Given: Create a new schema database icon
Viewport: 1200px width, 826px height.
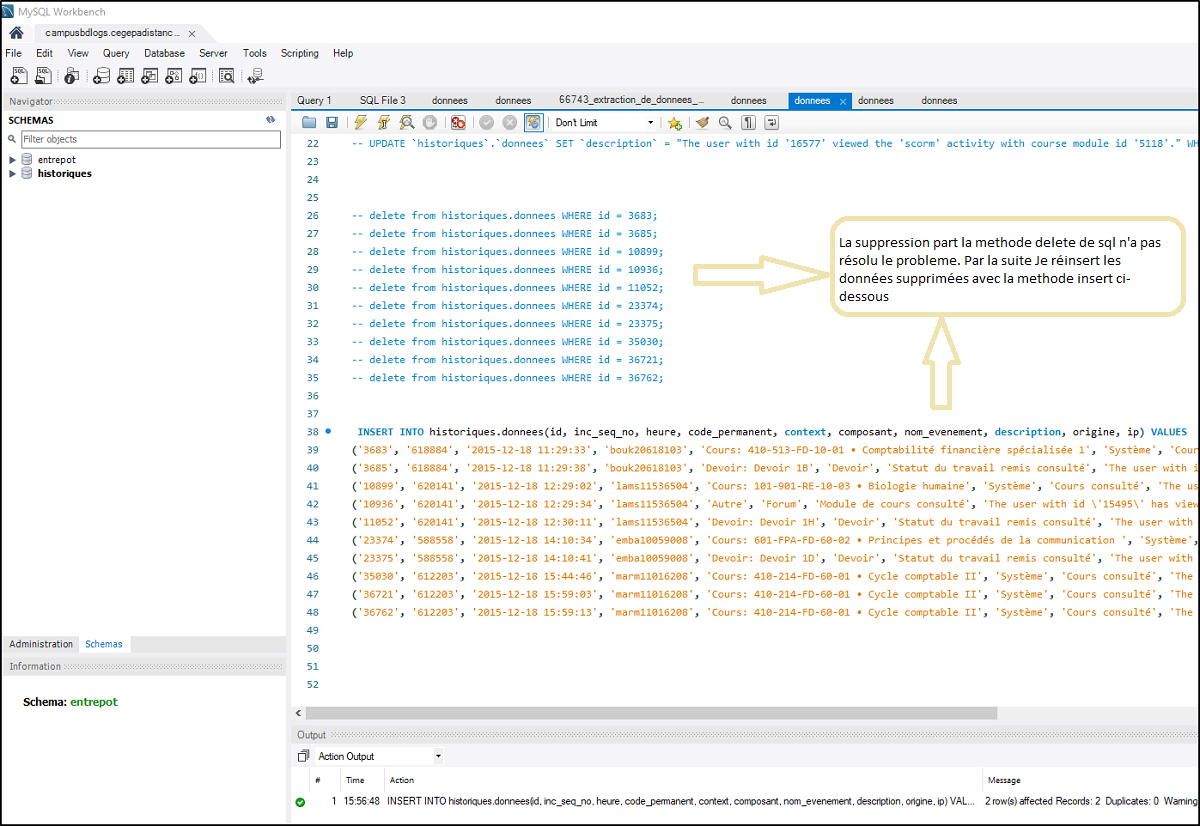Looking at the screenshot, I should [x=101, y=75].
